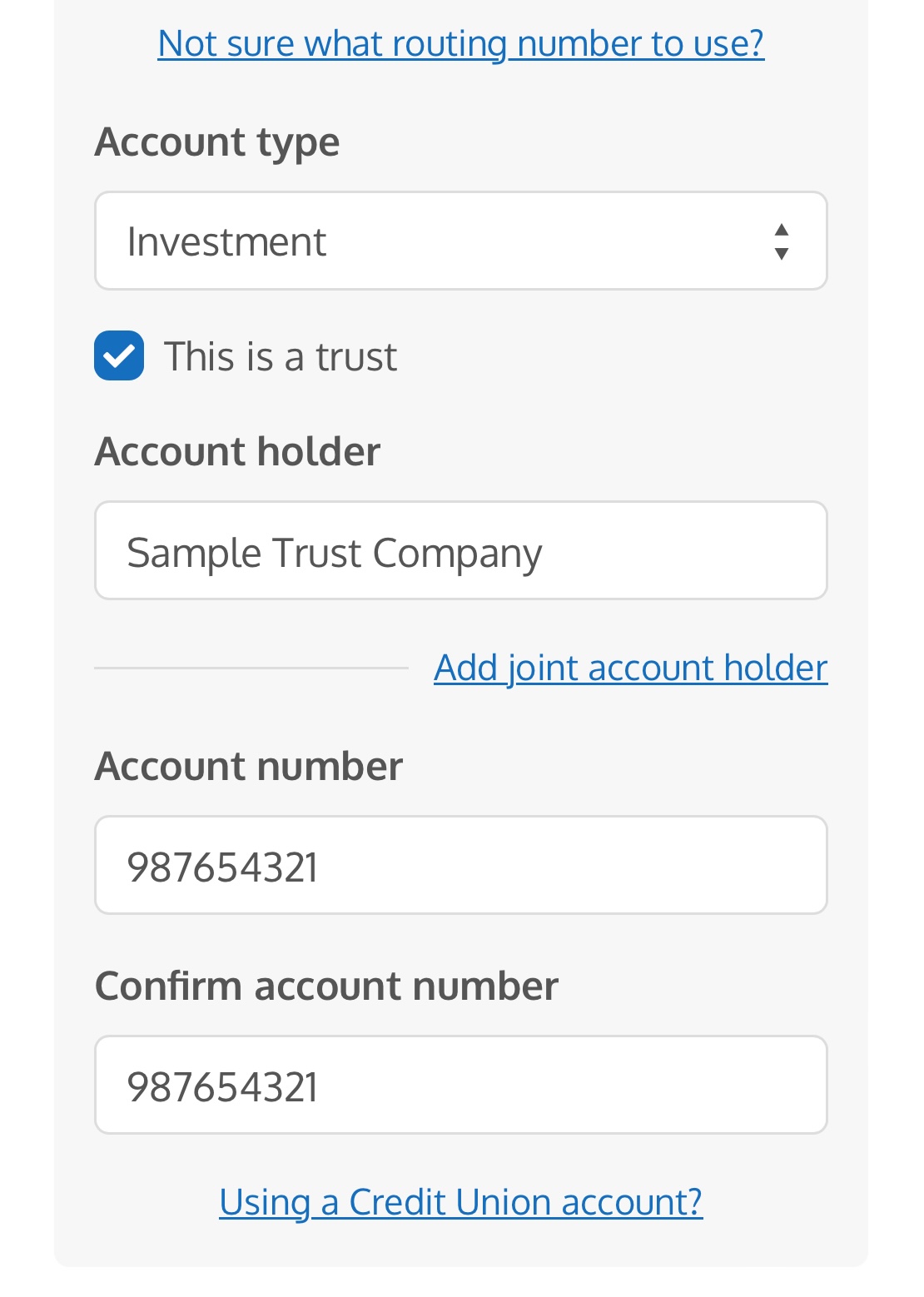Click the up/down arrows in Account type
This screenshot has width=924, height=1297.
point(781,241)
